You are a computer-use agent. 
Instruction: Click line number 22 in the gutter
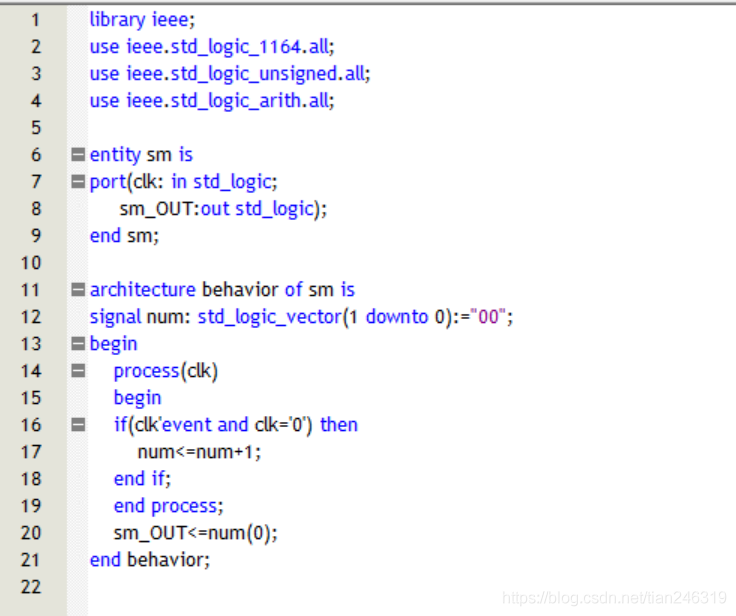point(31,587)
